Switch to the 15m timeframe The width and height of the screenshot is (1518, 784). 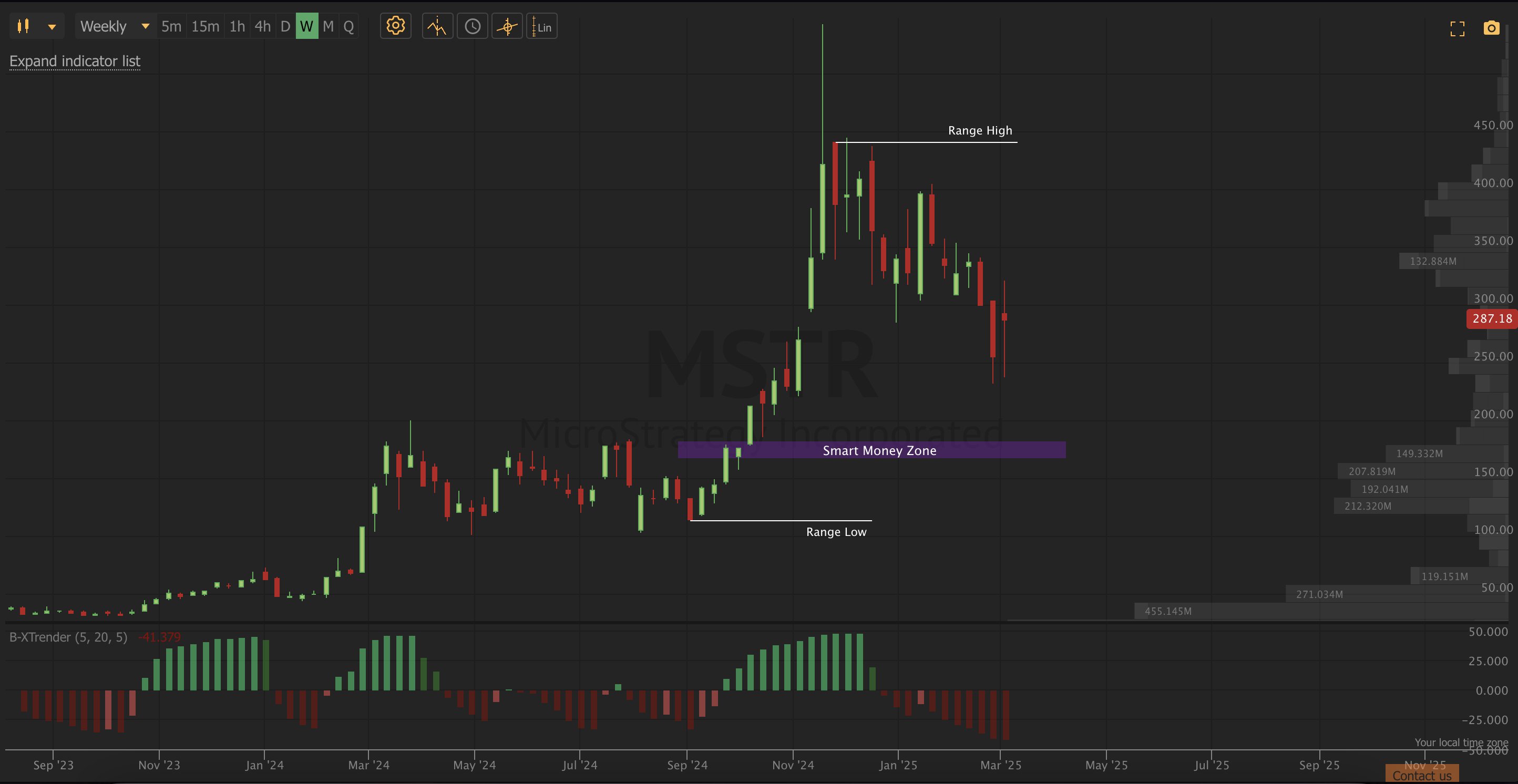tap(205, 26)
